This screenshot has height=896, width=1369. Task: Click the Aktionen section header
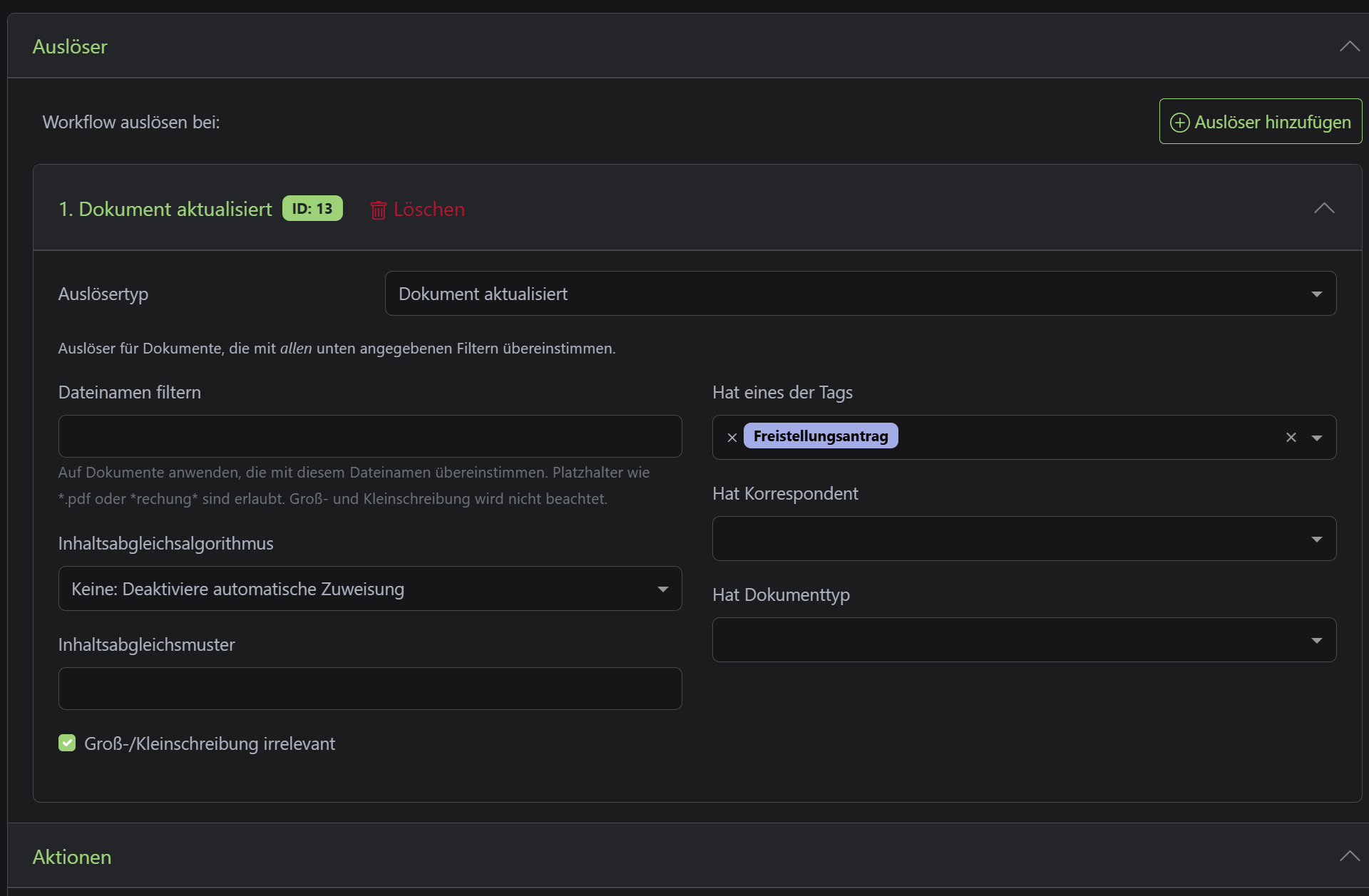pos(72,857)
